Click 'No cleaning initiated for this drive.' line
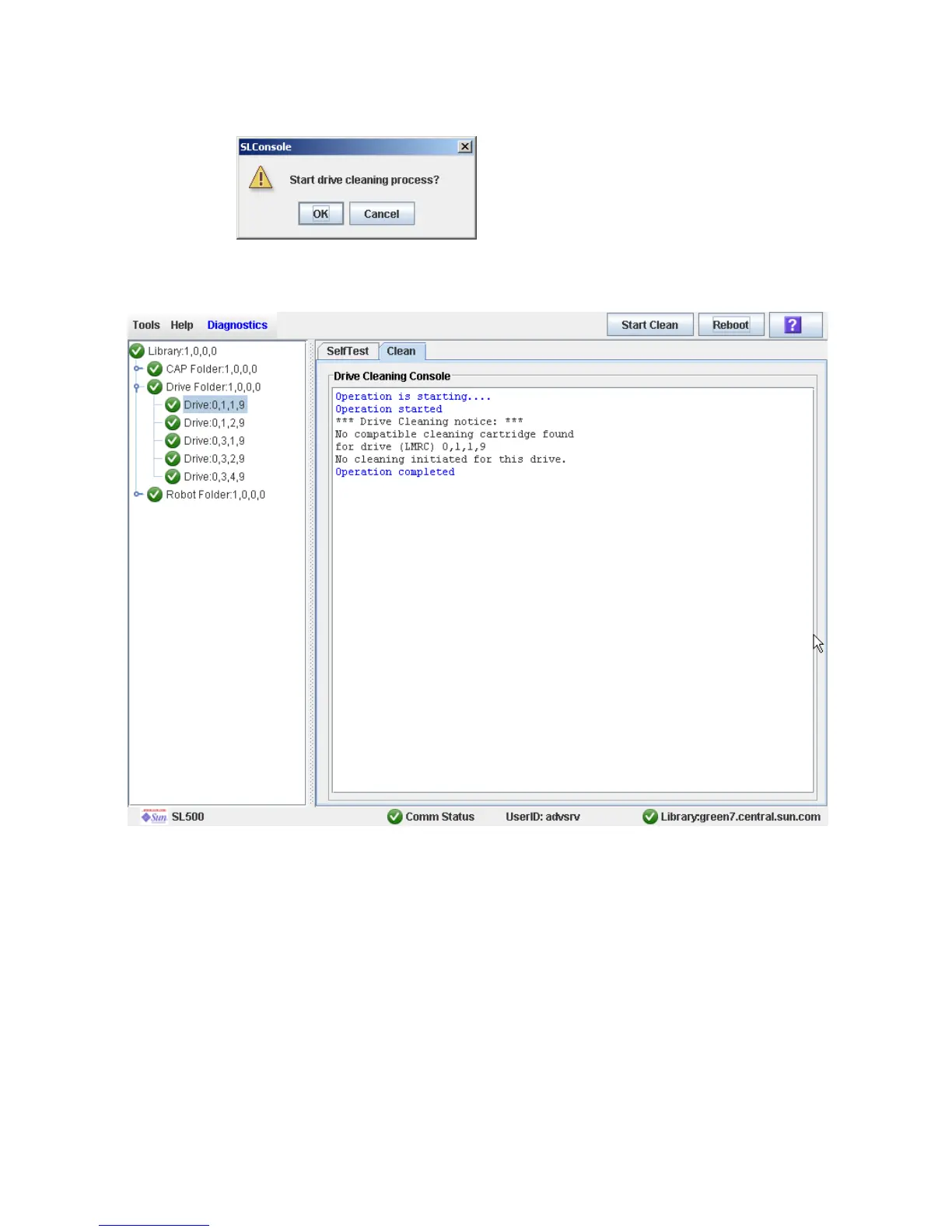952x1232 pixels. click(x=450, y=459)
